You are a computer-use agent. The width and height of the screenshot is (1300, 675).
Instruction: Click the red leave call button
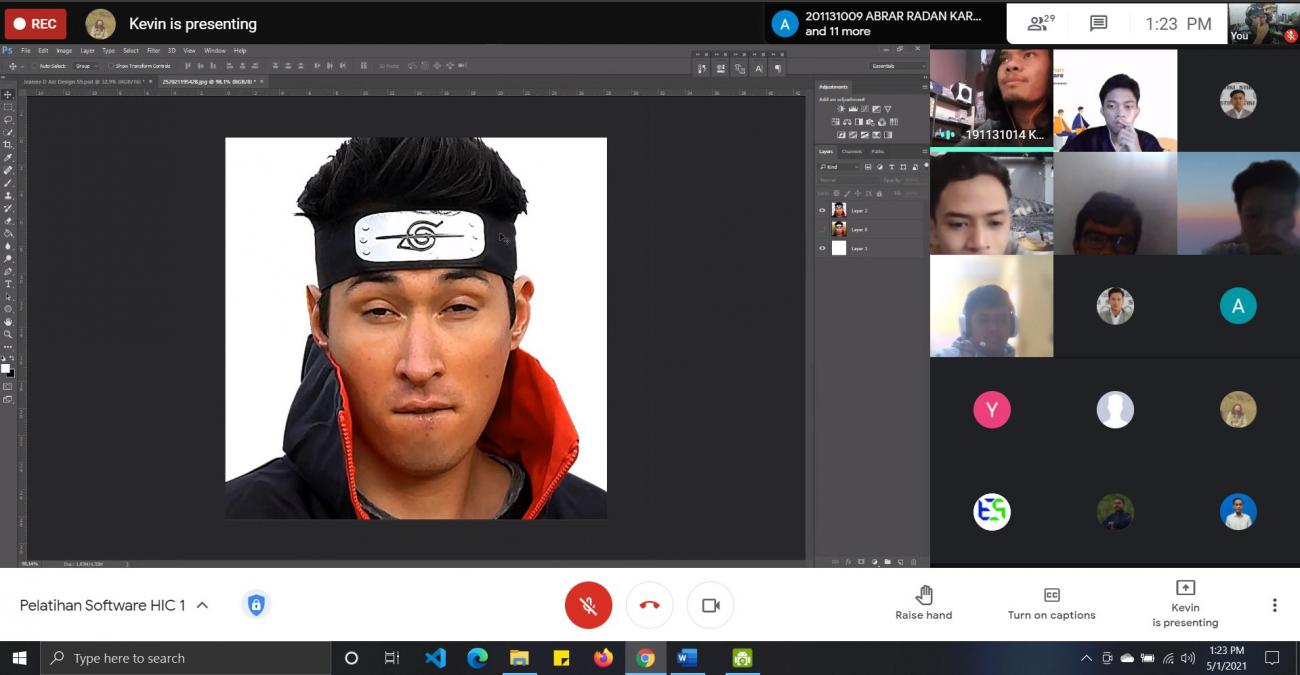(649, 606)
